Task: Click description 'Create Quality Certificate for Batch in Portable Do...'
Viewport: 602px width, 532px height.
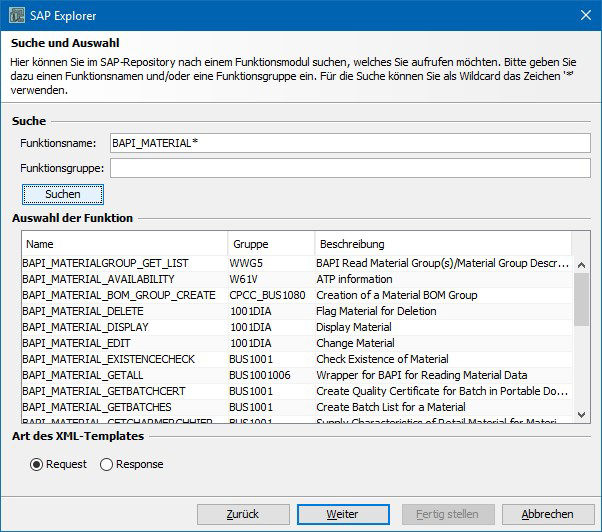Action: [442, 391]
